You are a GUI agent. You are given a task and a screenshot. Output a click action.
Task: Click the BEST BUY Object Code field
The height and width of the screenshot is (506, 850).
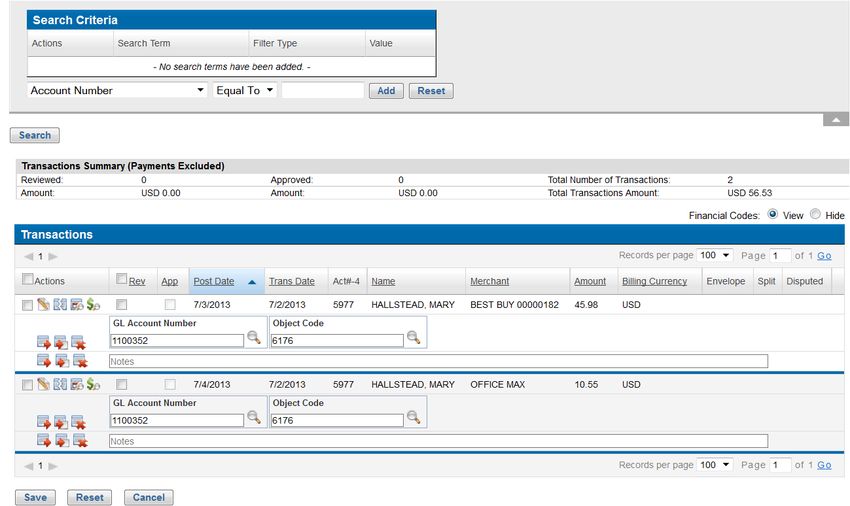[337, 341]
